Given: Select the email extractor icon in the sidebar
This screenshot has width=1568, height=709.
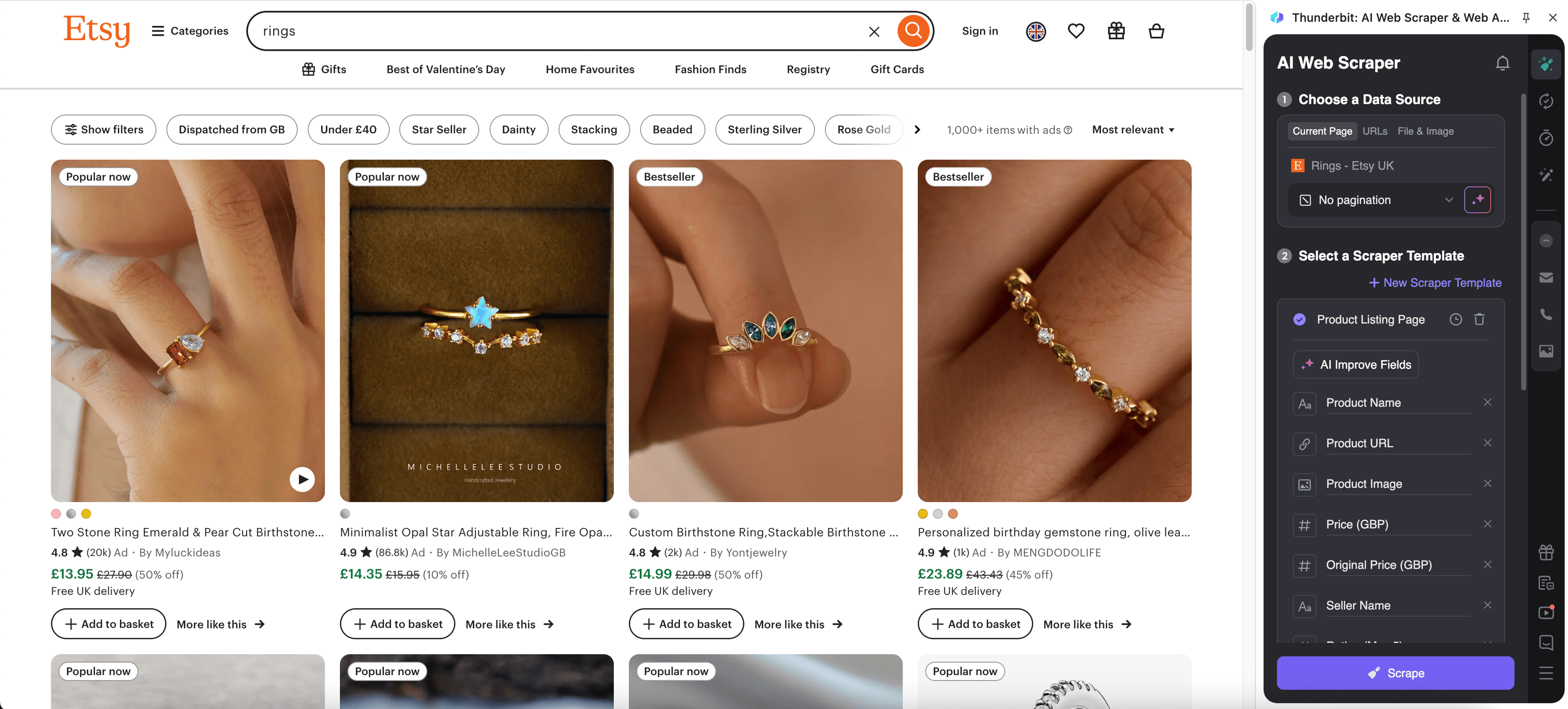Looking at the screenshot, I should [1547, 278].
